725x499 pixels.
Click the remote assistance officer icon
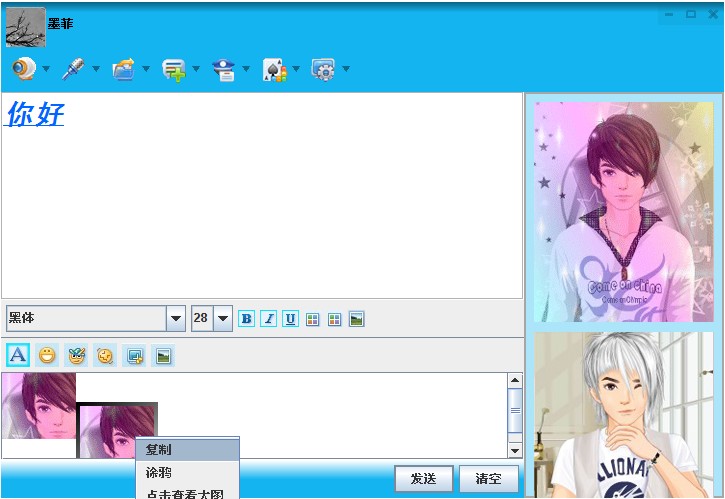224,70
